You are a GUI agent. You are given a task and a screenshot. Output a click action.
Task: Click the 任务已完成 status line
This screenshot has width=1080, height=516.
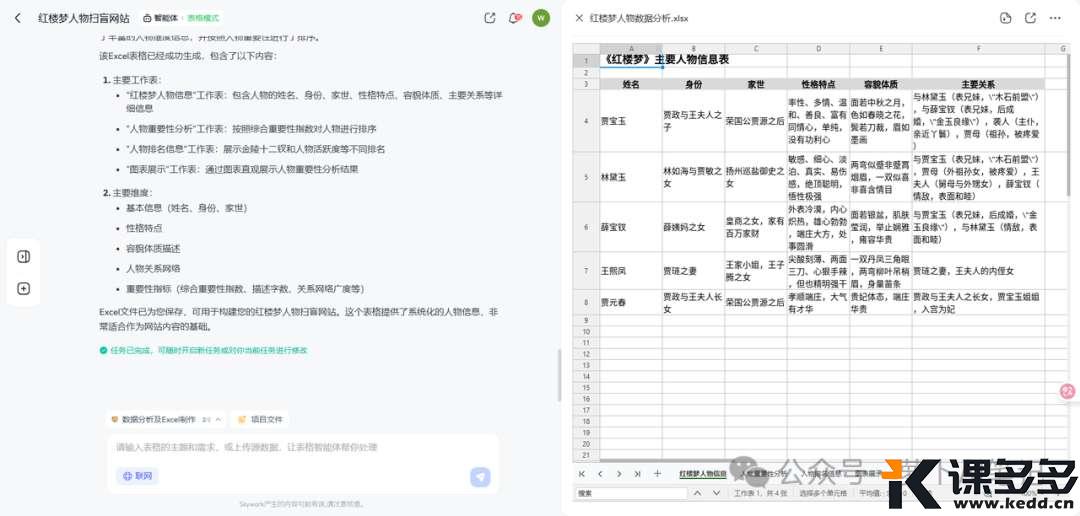[203, 350]
